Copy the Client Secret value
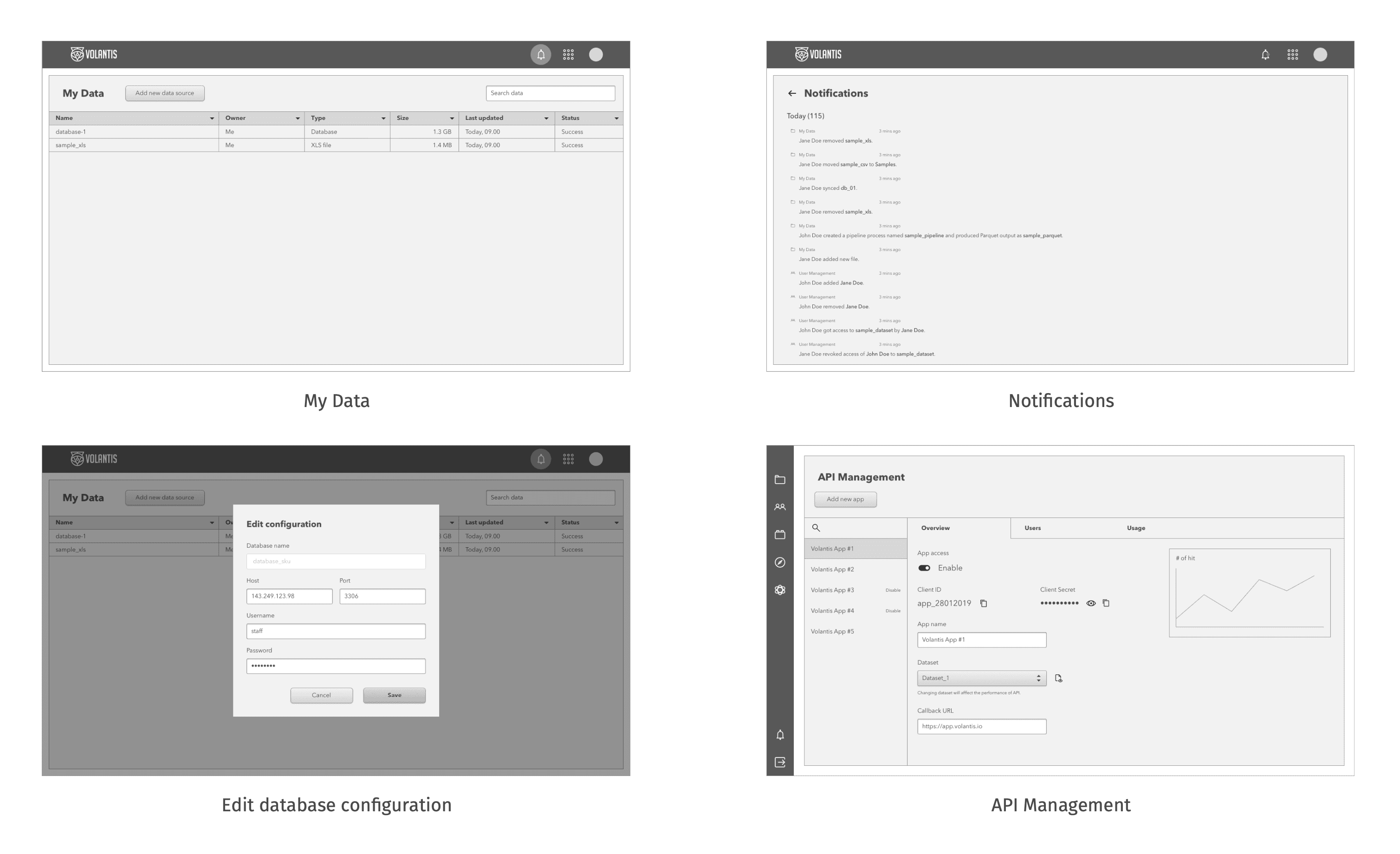The width and height of the screenshot is (1400, 854). coord(1106,603)
